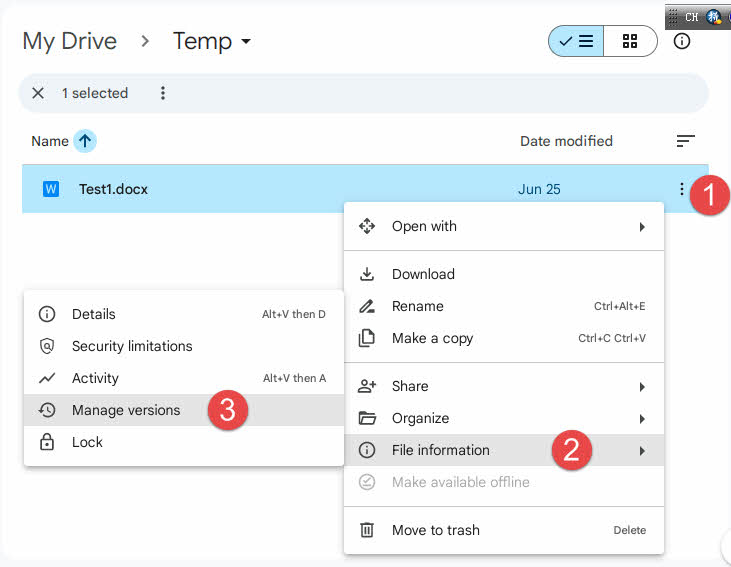The image size is (731, 567).
Task: Open the Share submenu entry
Action: pyautogui.click(x=504, y=386)
